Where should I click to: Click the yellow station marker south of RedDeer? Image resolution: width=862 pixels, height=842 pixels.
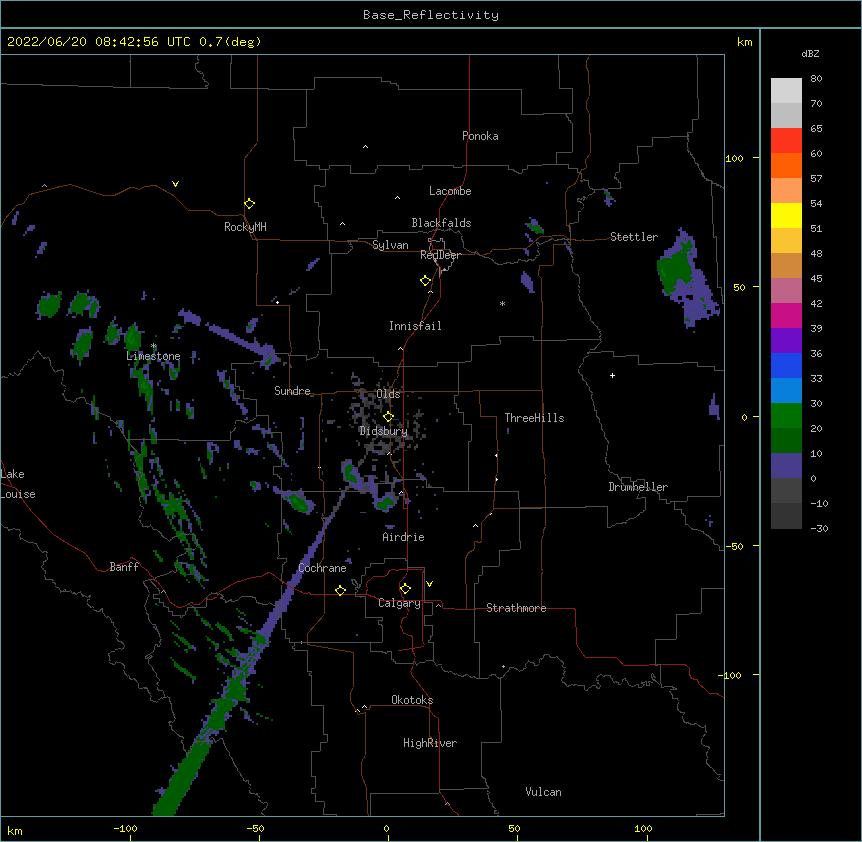[x=426, y=281]
